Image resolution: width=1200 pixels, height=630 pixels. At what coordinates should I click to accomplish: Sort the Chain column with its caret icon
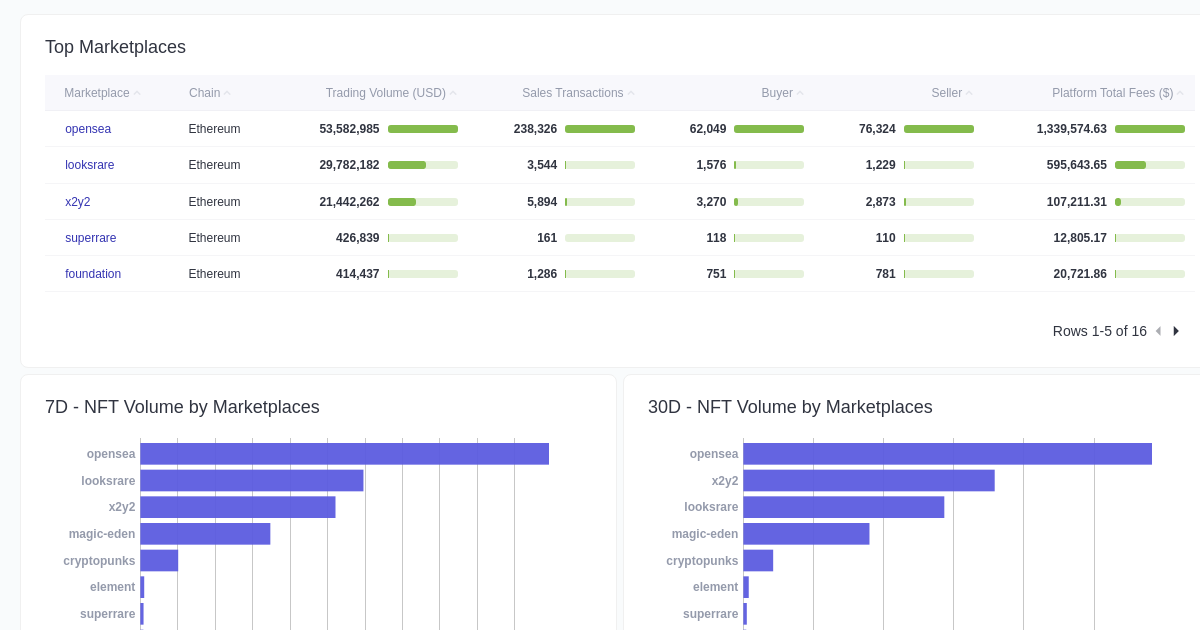[x=228, y=92]
